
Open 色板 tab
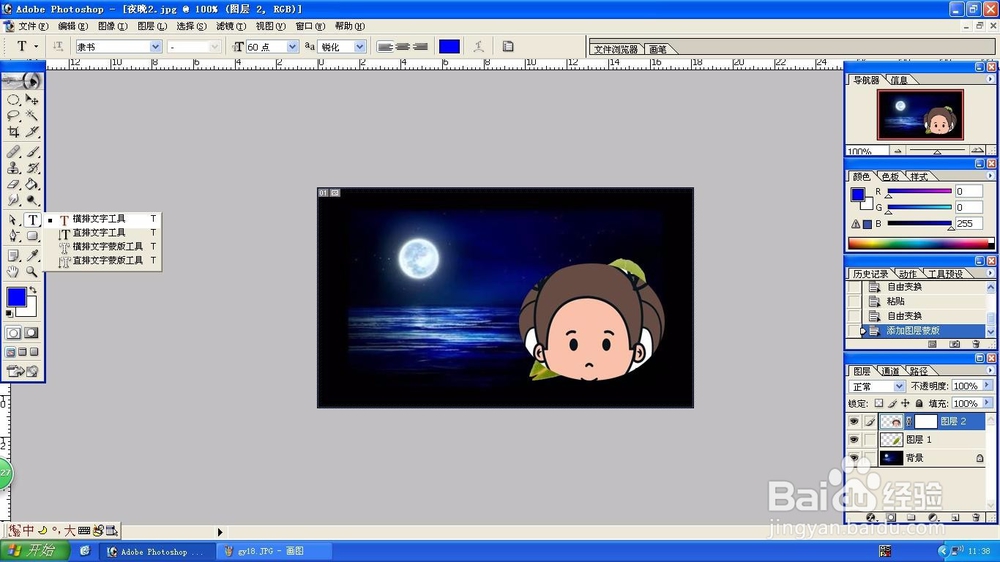tap(890, 177)
